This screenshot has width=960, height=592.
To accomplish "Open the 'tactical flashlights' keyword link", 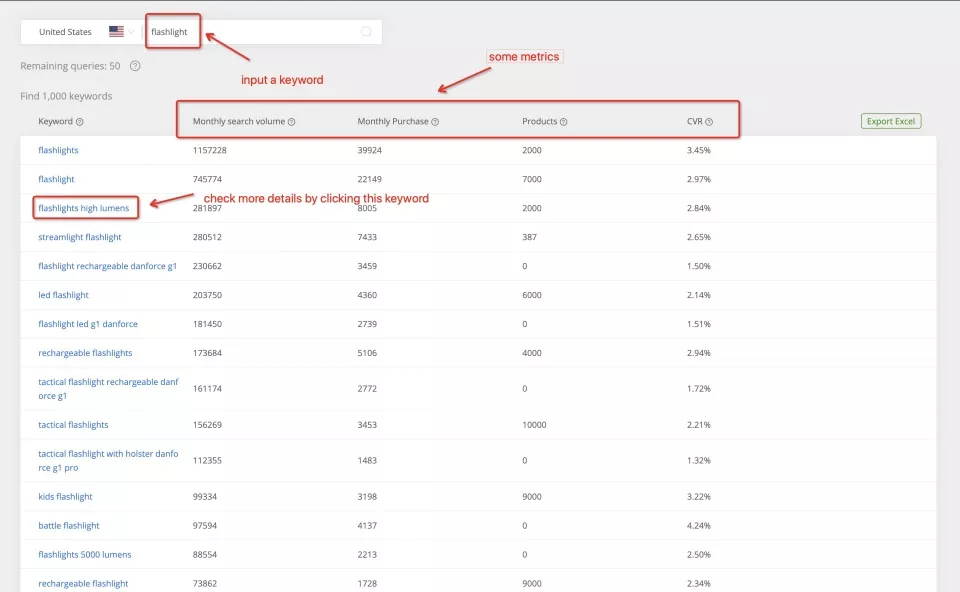I will 73,425.
